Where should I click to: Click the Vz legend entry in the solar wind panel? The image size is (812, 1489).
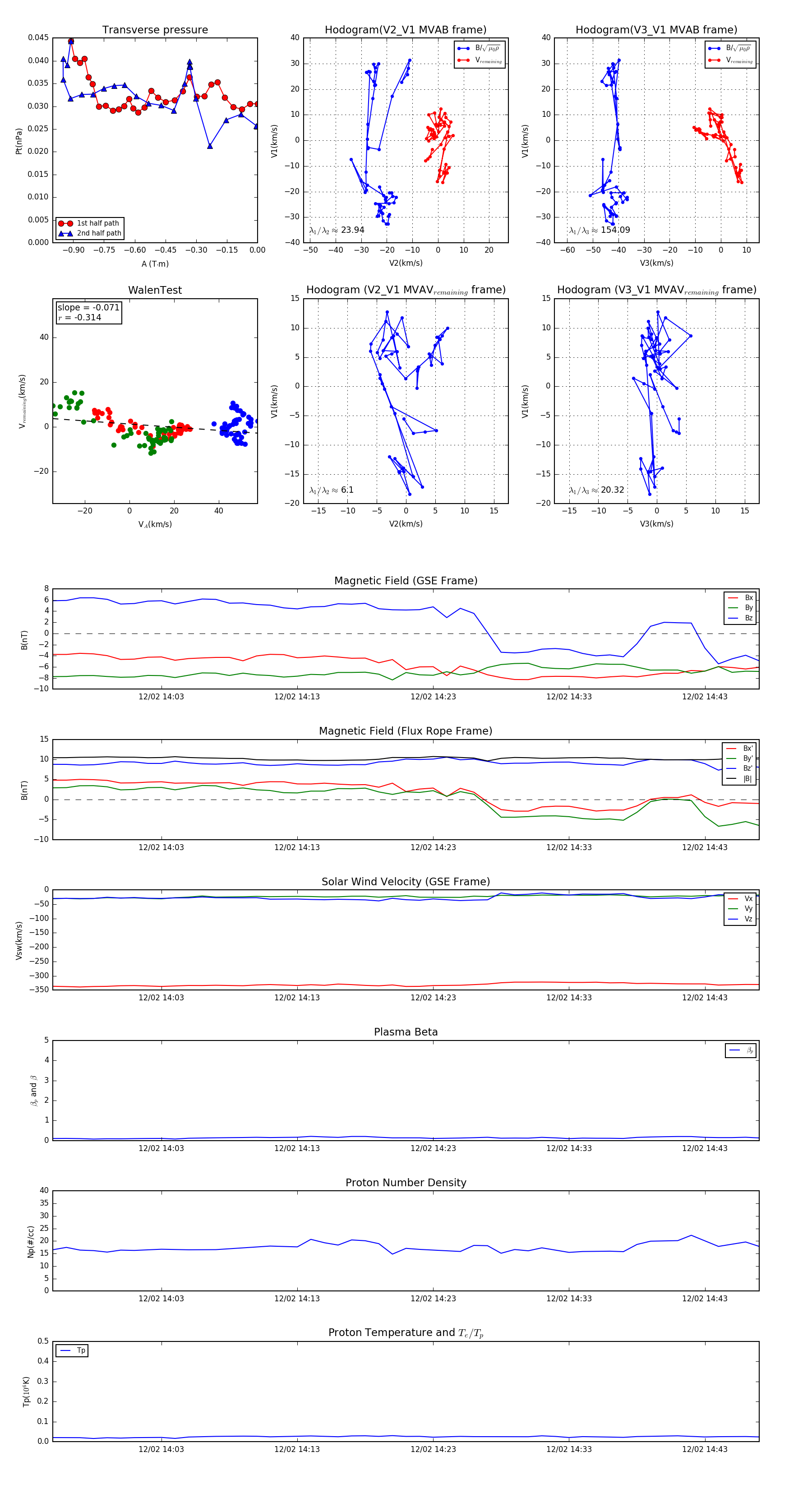pos(740,919)
